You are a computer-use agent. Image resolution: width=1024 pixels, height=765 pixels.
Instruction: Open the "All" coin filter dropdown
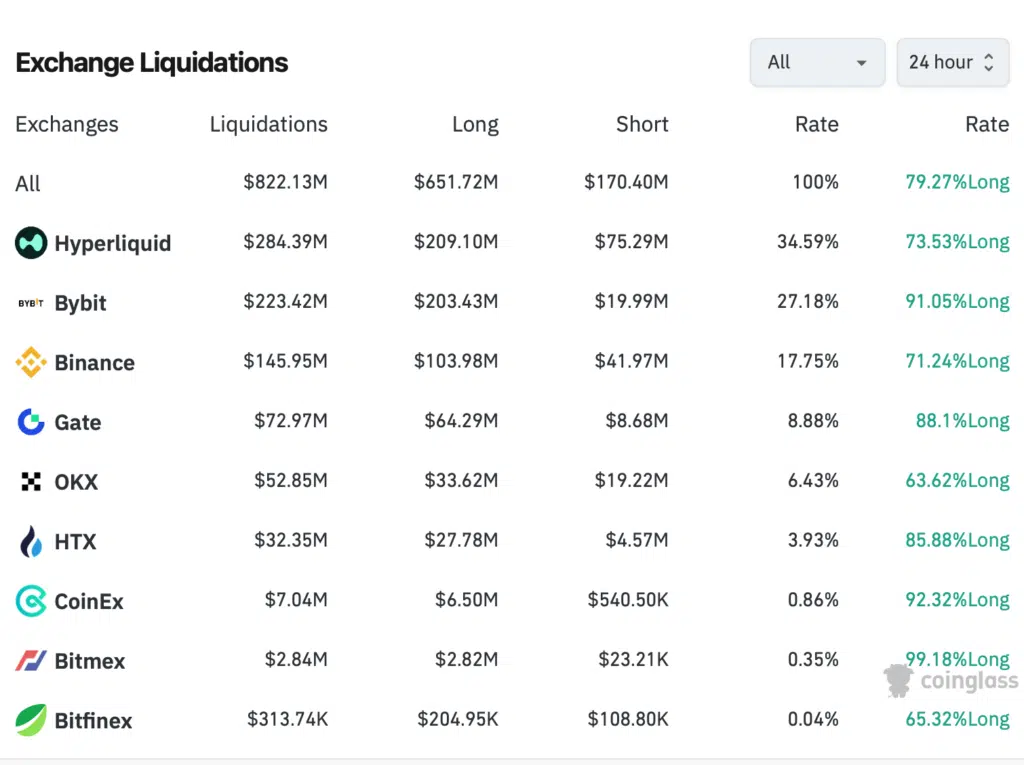point(817,62)
